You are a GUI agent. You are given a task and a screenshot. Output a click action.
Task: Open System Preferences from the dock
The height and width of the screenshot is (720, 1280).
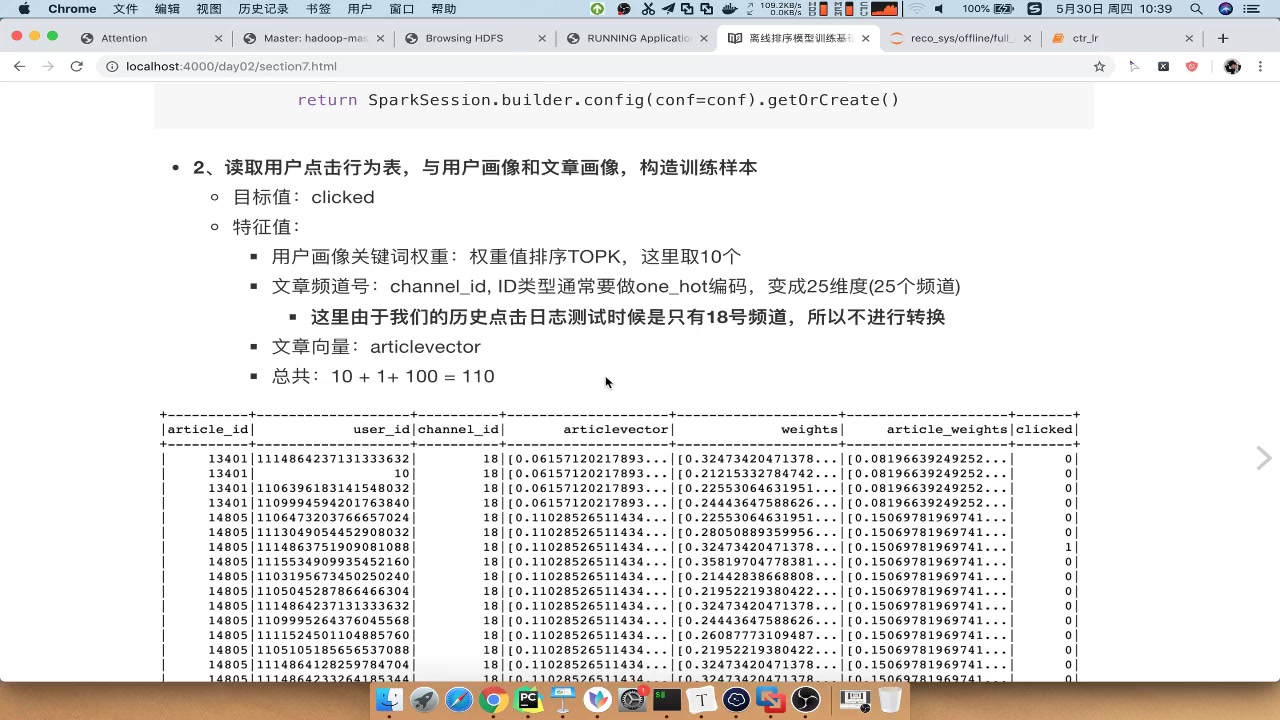632,700
